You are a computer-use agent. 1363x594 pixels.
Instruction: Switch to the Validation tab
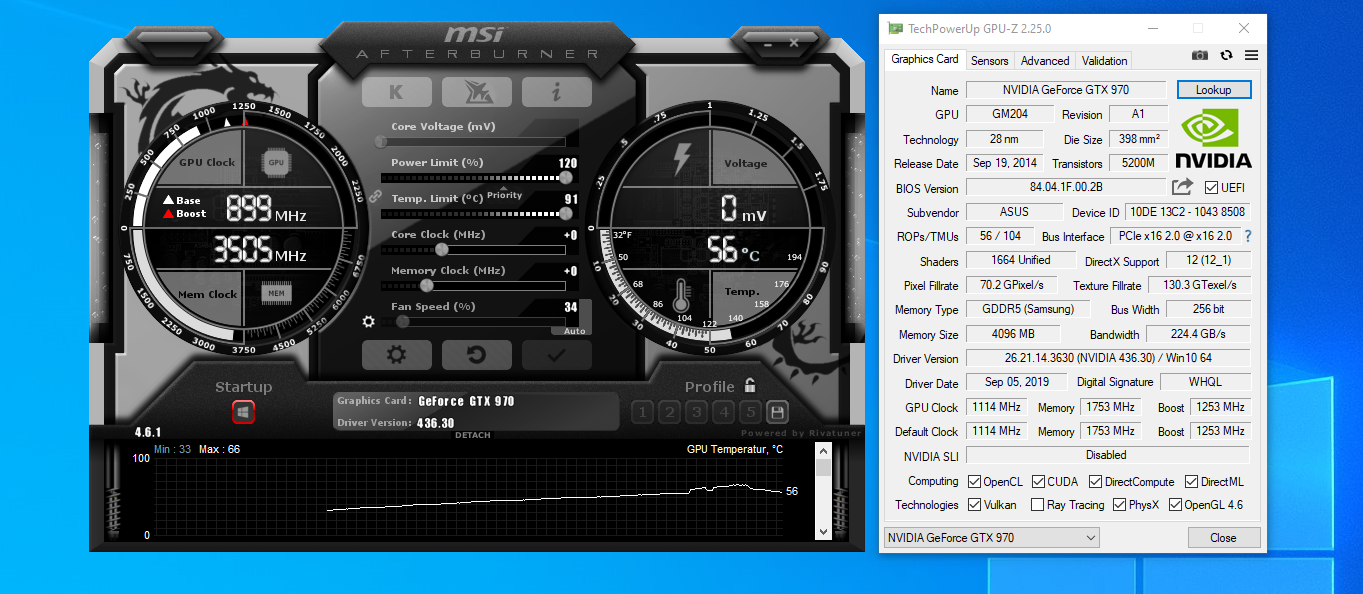(x=1104, y=61)
